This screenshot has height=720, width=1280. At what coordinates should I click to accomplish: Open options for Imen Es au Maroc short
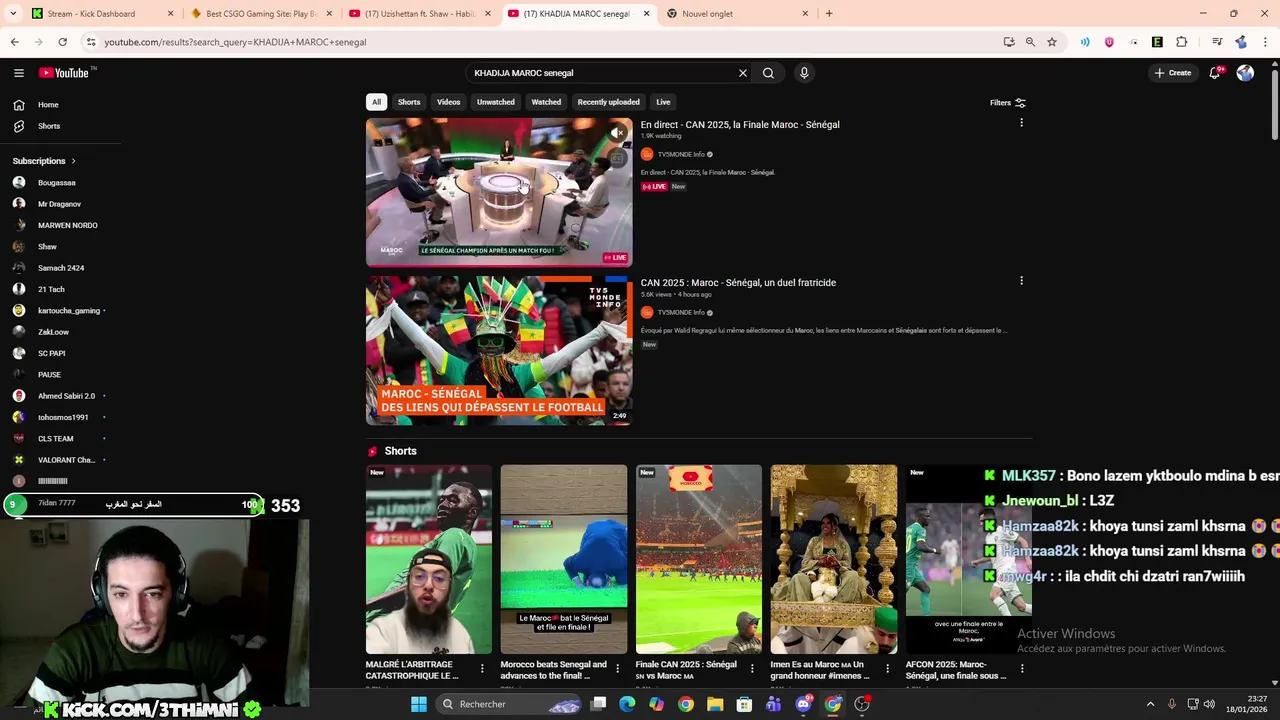tap(887, 669)
